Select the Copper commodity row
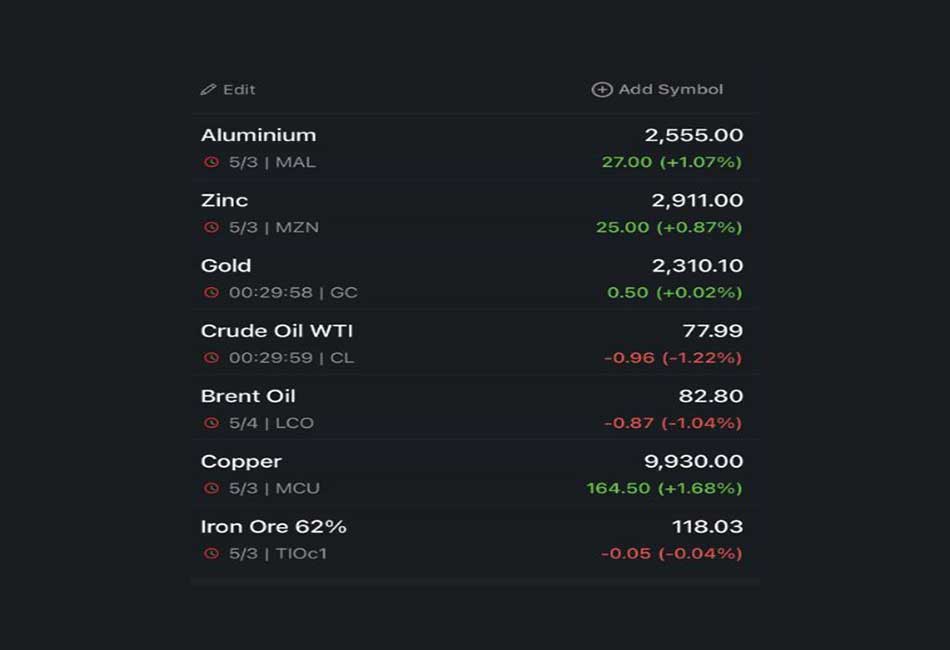Screen dimensions: 950x650 tap(475, 474)
